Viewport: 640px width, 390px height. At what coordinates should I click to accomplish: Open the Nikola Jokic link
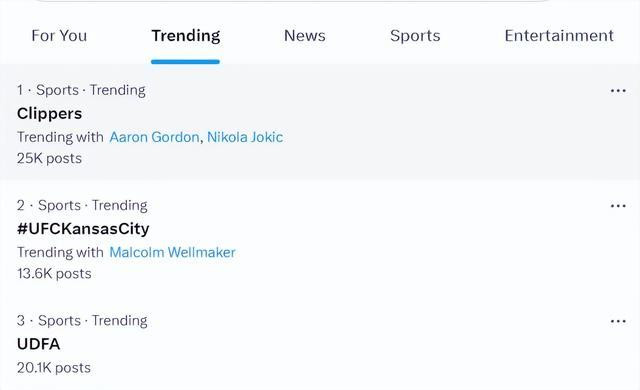point(245,137)
